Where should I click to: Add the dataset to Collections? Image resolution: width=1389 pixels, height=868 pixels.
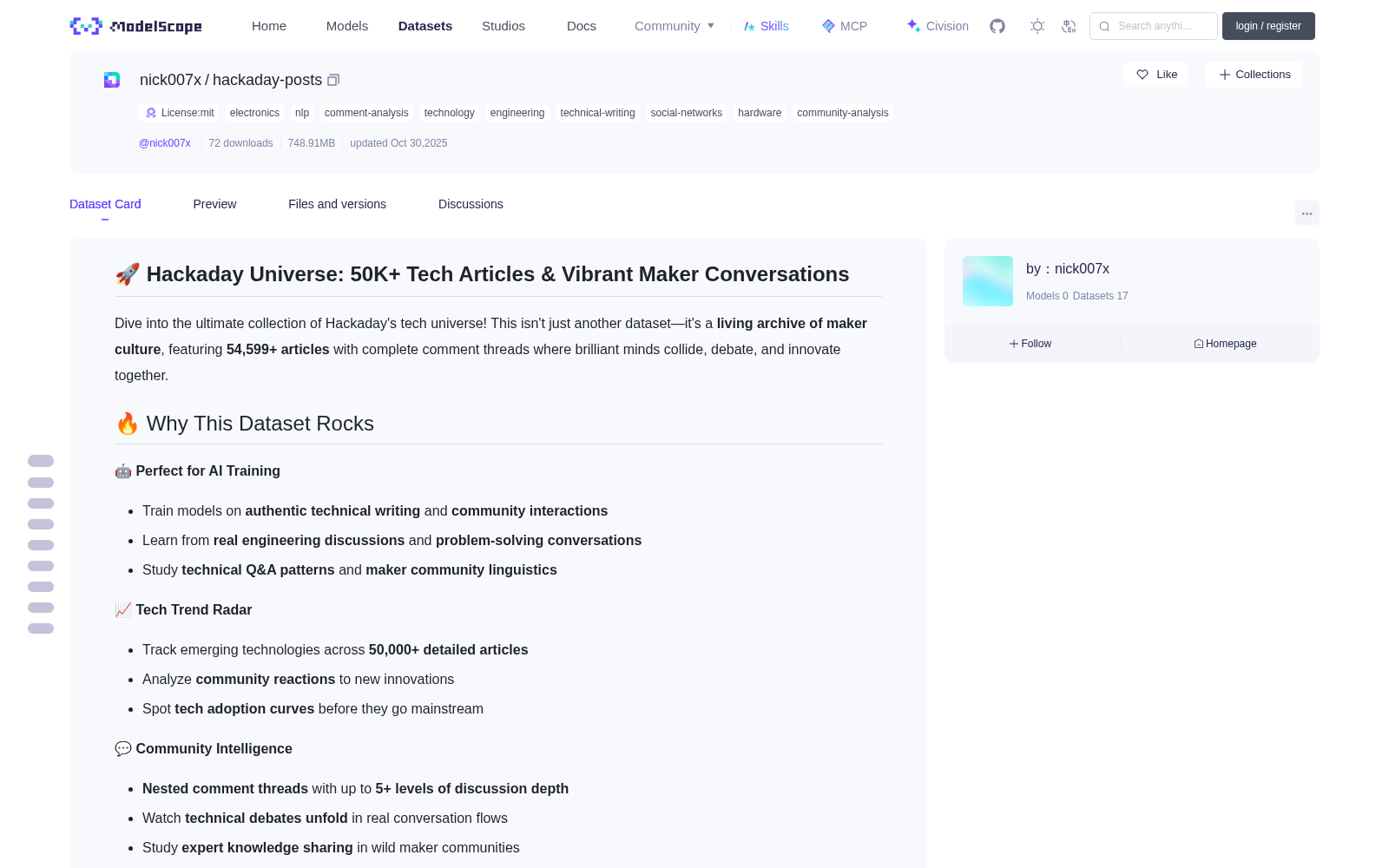pyautogui.click(x=1254, y=75)
